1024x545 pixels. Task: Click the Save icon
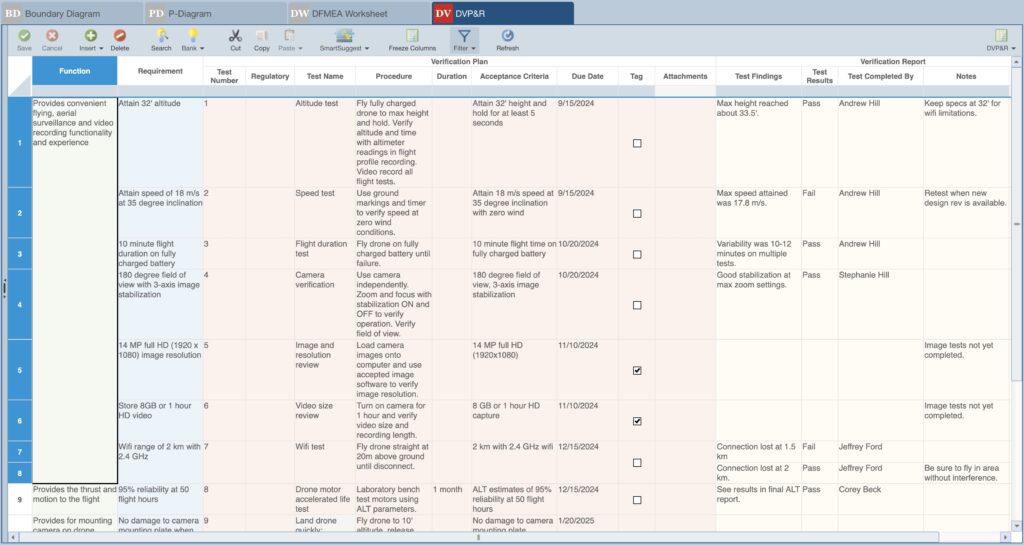click(x=24, y=36)
